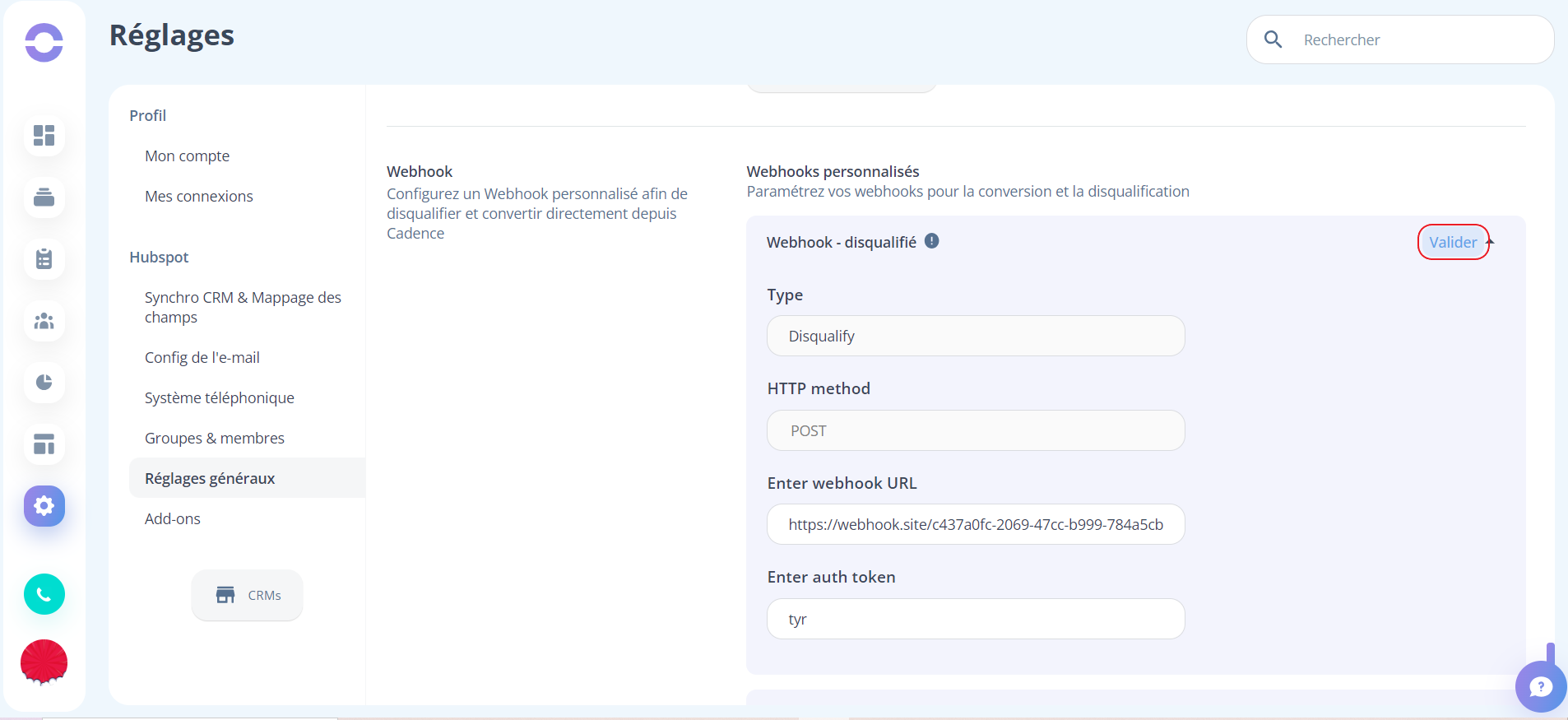Open Synchro CRM & Mappage des champs

(x=243, y=307)
